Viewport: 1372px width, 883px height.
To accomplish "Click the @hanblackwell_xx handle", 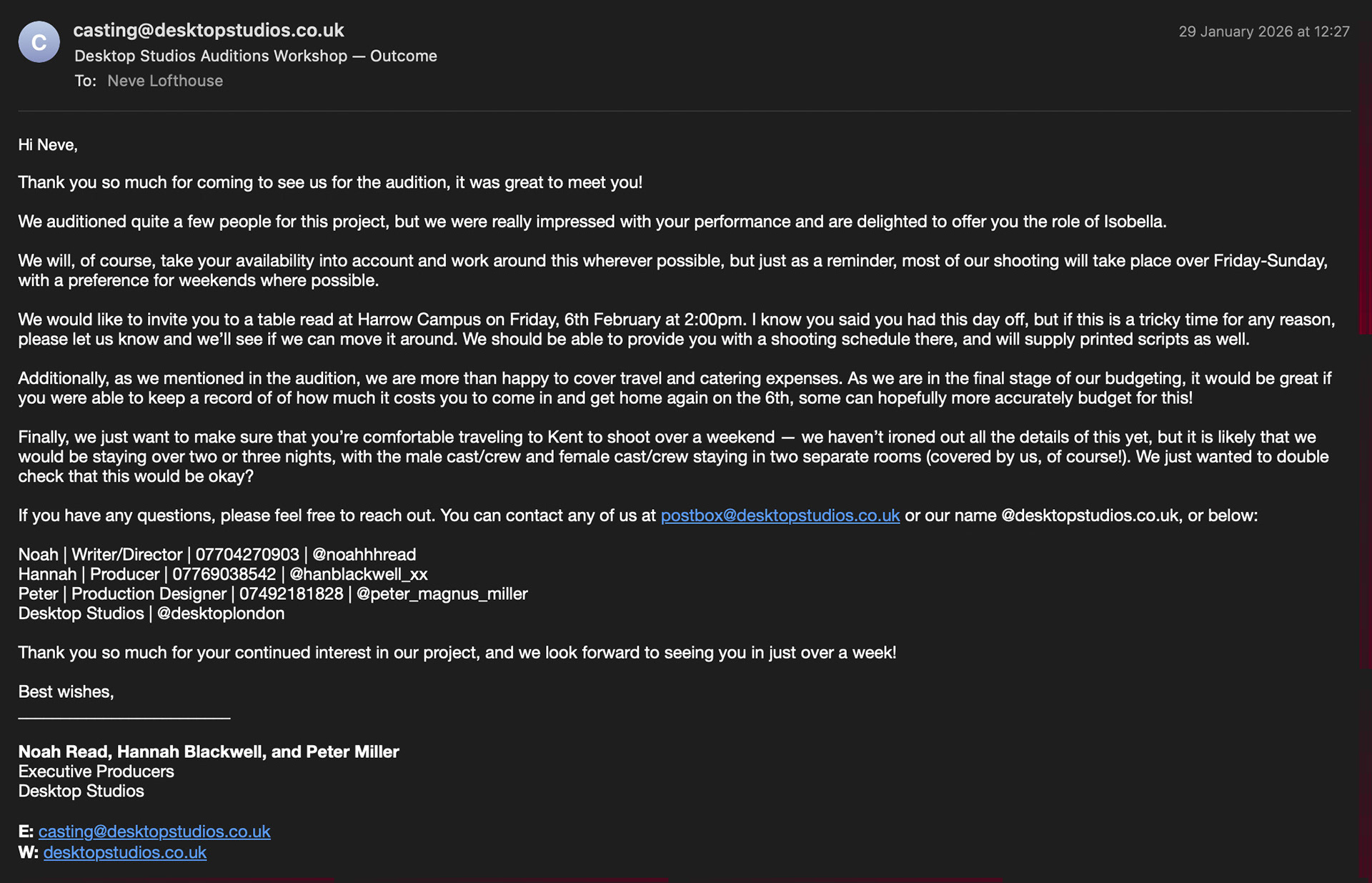I will point(358,574).
